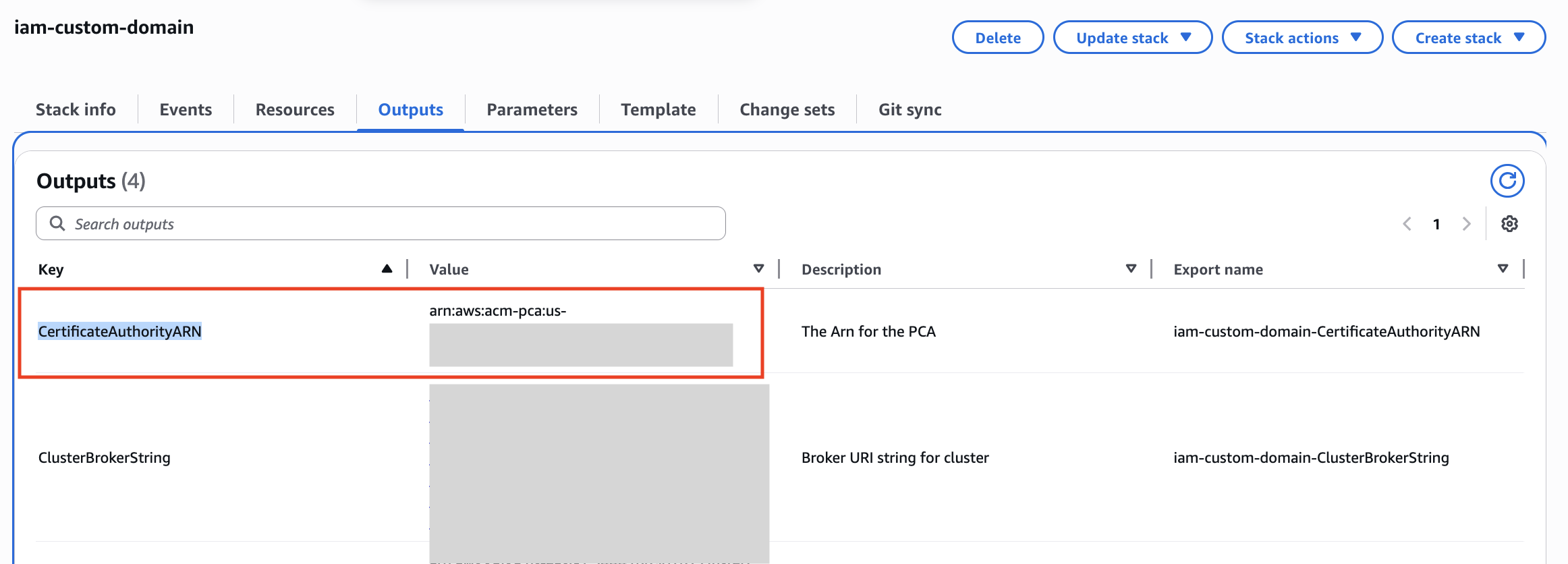This screenshot has width=1568, height=564.
Task: Sort outputs by Value column
Action: (758, 269)
